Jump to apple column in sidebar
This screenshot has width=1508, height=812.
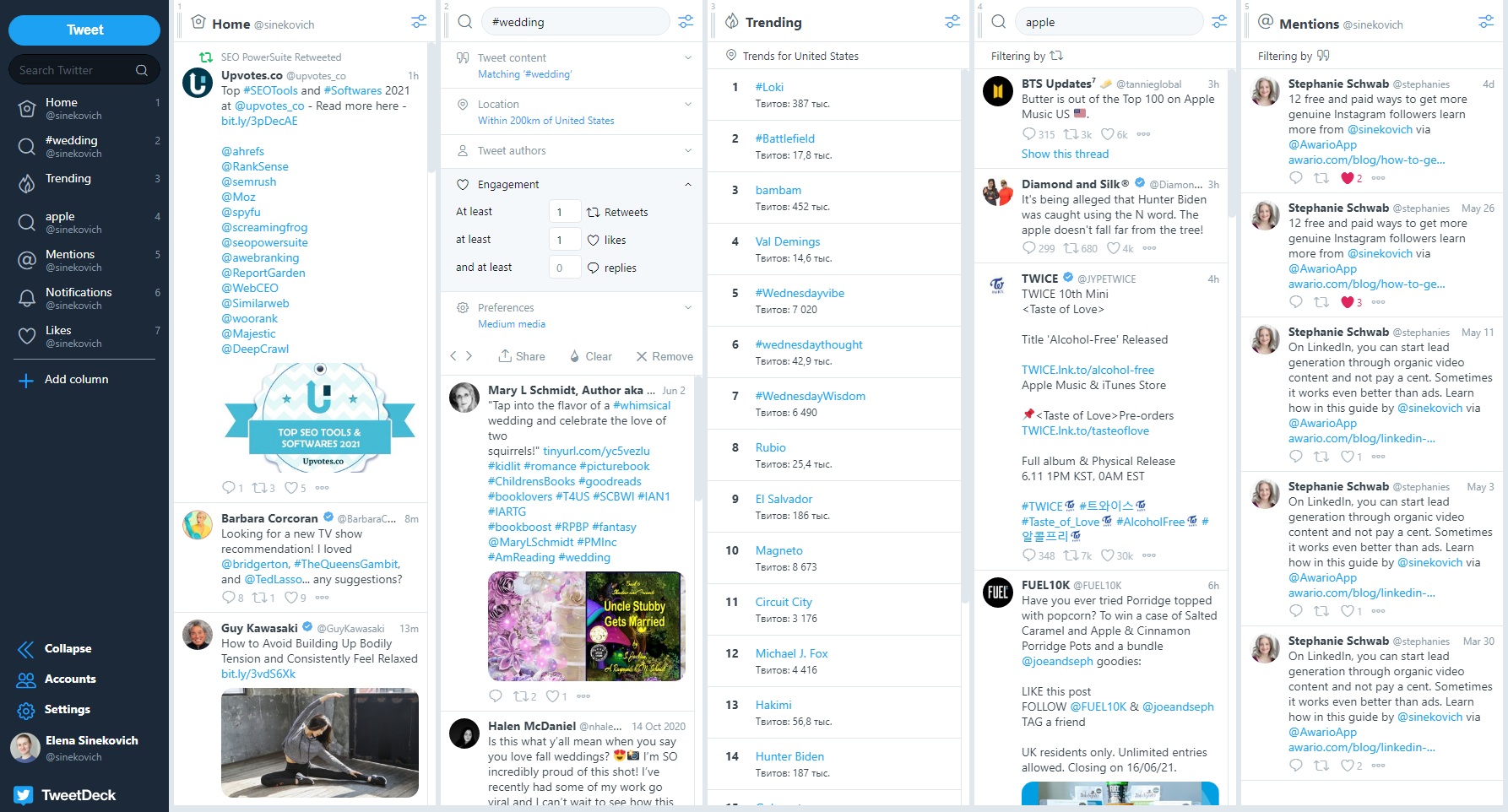click(84, 222)
